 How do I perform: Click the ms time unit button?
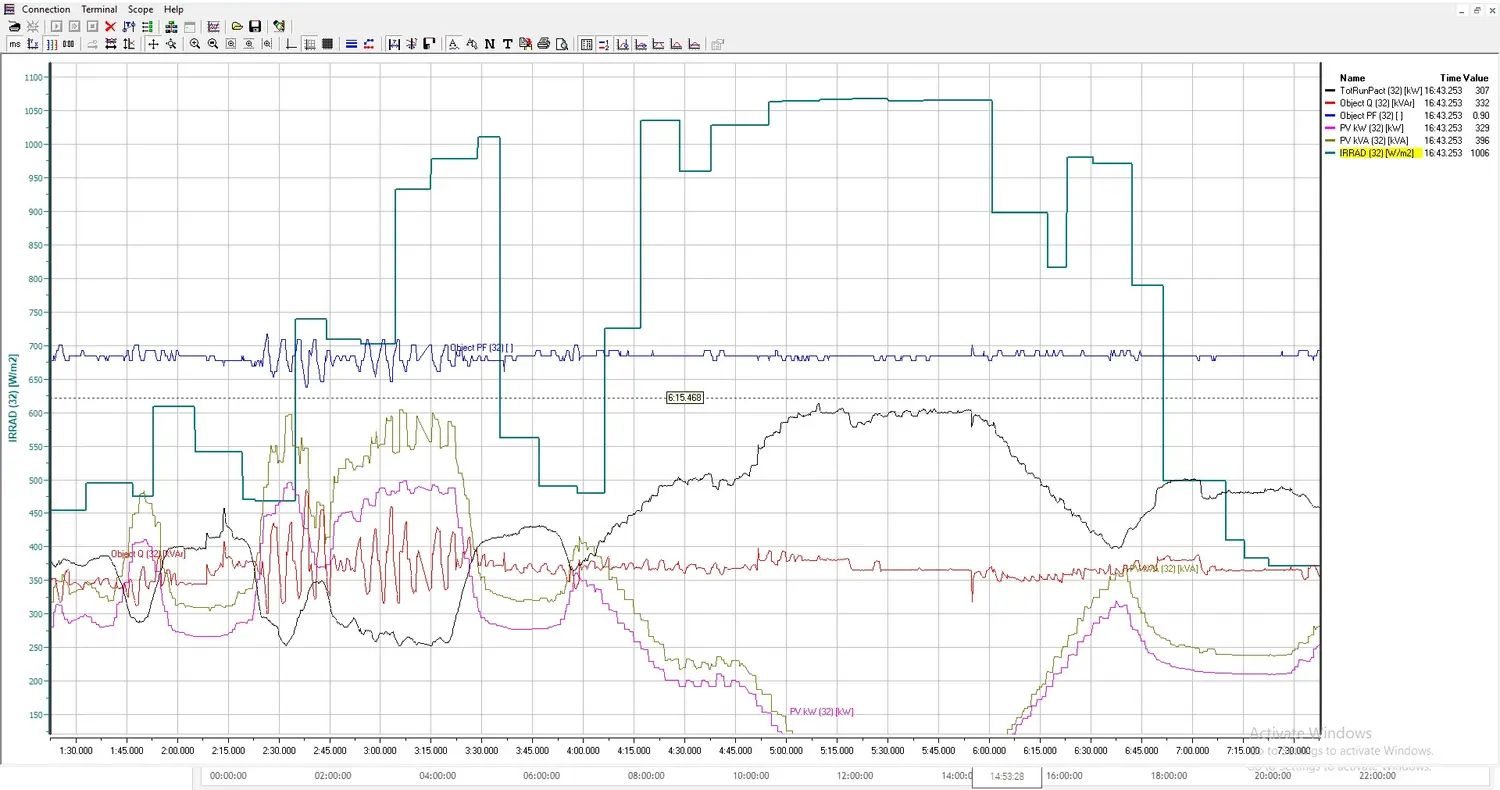(x=15, y=44)
